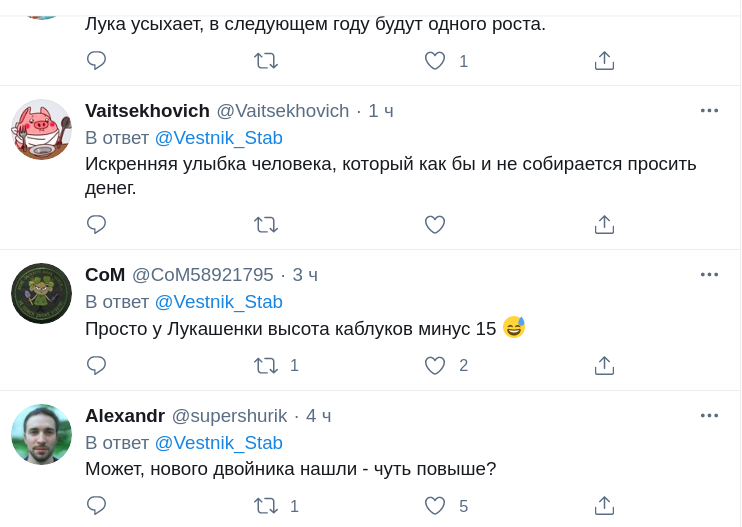The image size is (742, 527).
Task: Open more options on CoM's tweet
Action: pos(709,274)
